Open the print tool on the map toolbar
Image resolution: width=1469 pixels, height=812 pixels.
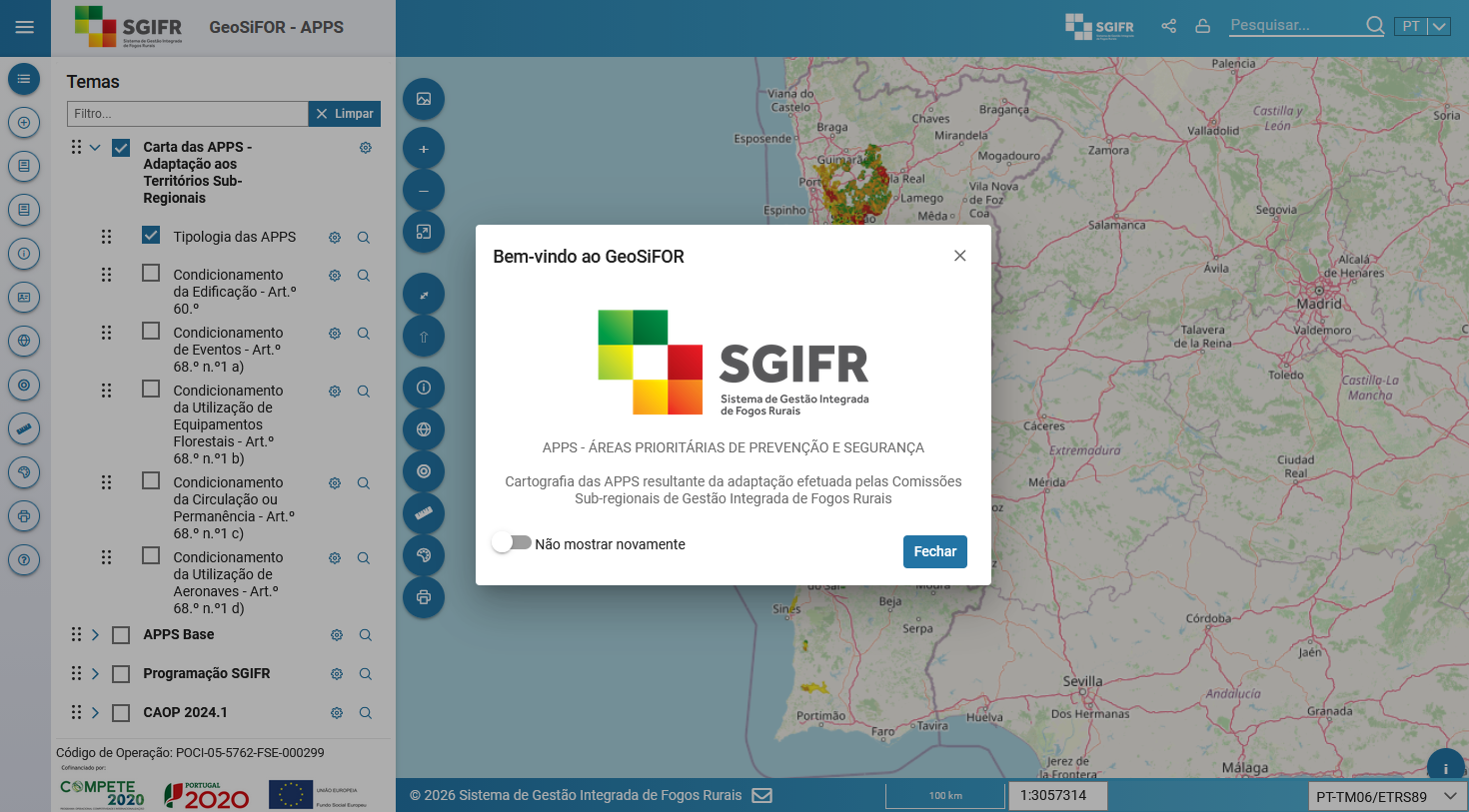(423, 597)
